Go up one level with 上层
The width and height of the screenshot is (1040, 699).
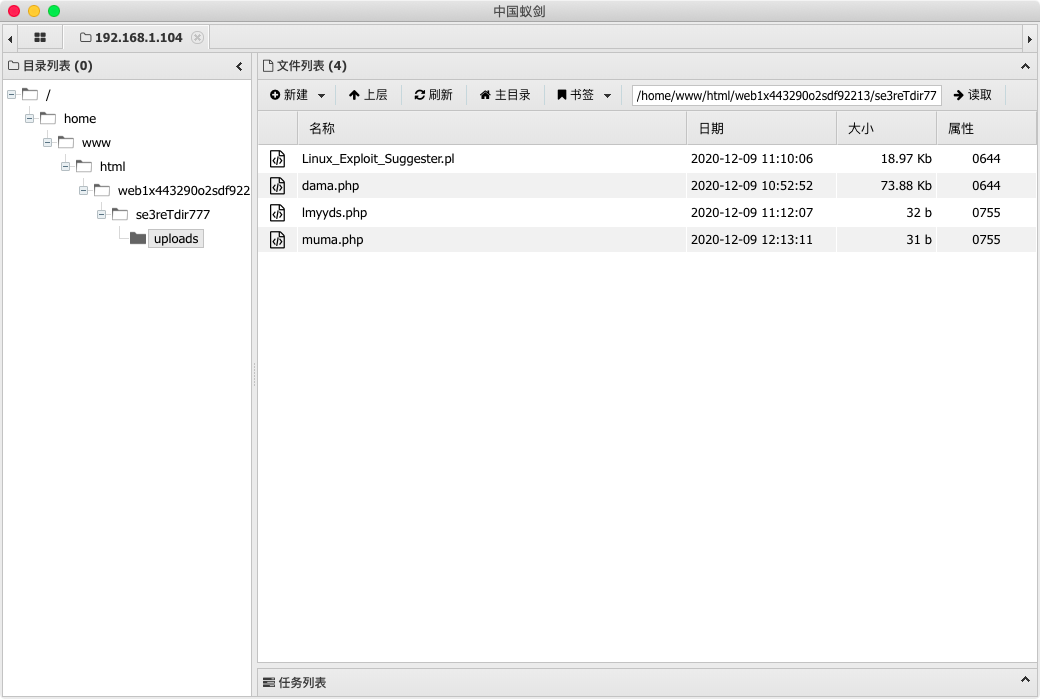click(x=367, y=95)
